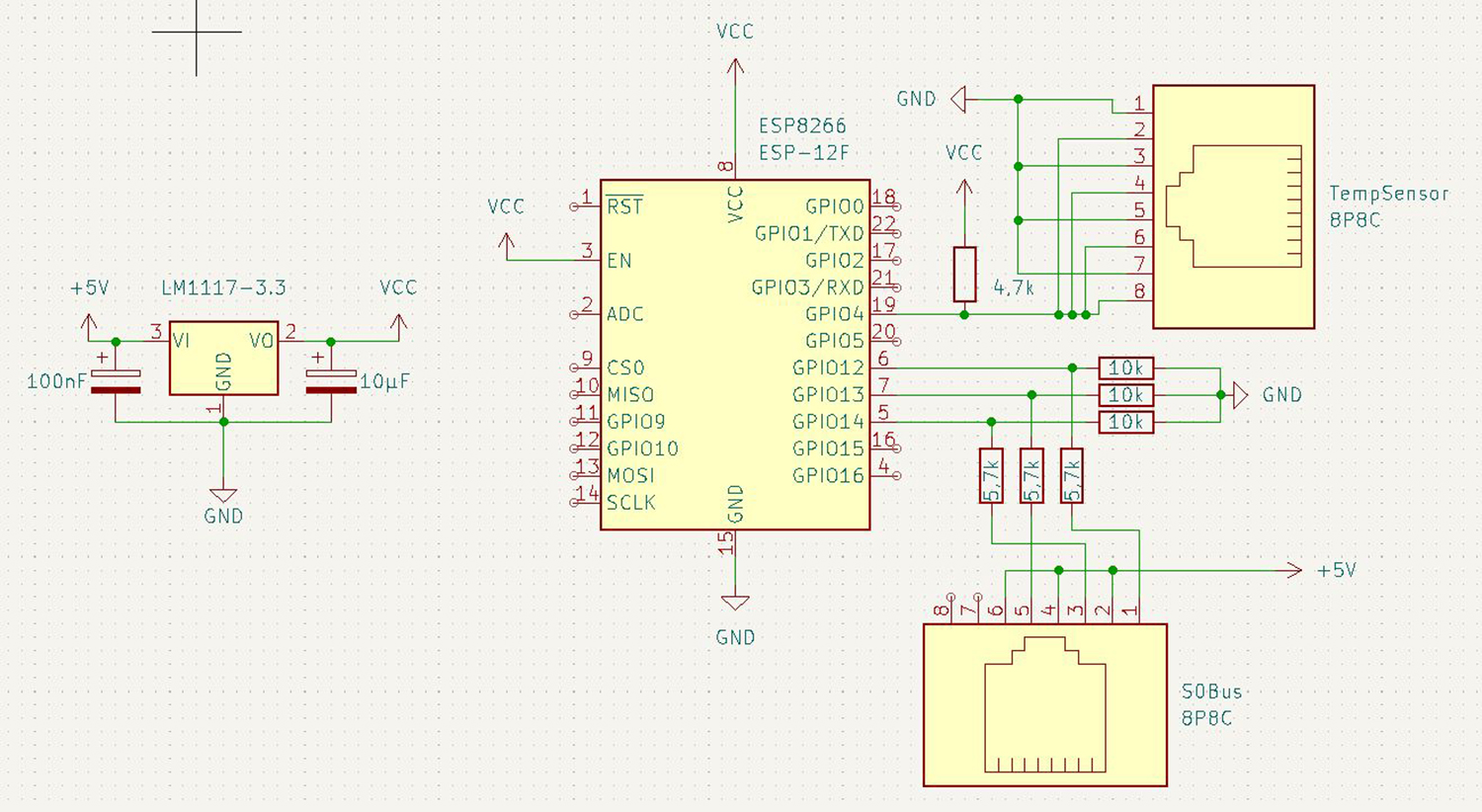
Task: Select the S0Bus 8P8C connector symbol
Action: [x=1045, y=704]
